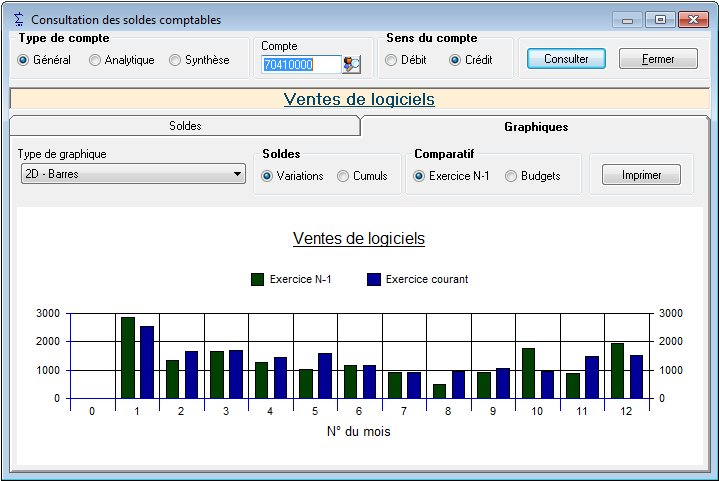The width and height of the screenshot is (719, 481).
Task: Open the Type de graphique dropdown
Action: tap(133, 174)
